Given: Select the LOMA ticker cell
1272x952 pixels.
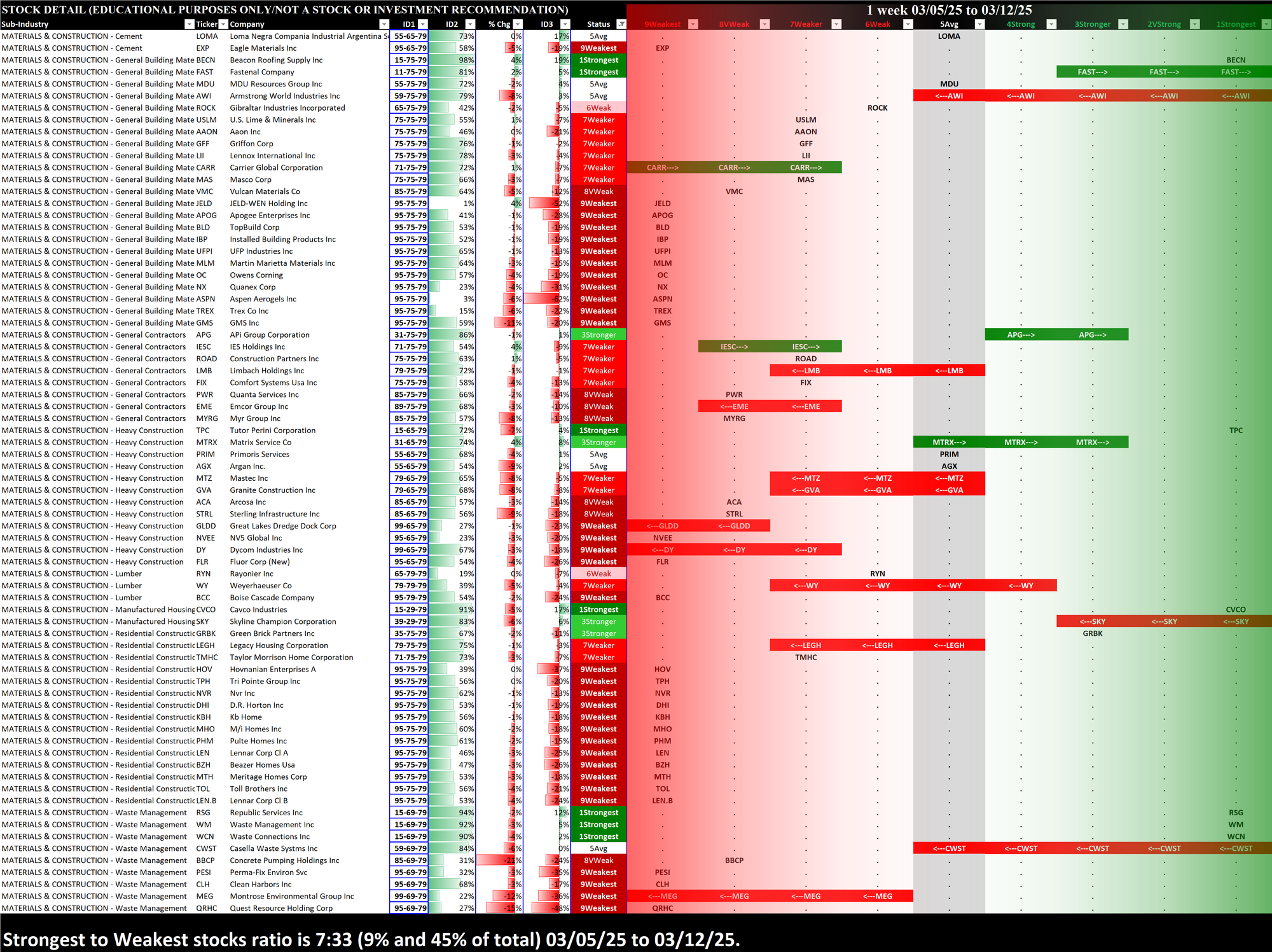Looking at the screenshot, I should [207, 36].
